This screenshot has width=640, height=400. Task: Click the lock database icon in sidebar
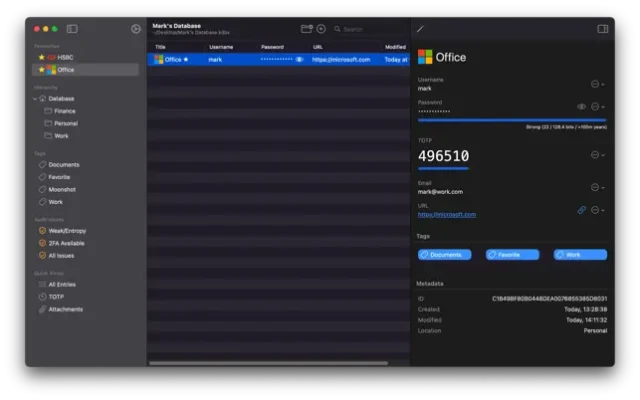tap(135, 29)
